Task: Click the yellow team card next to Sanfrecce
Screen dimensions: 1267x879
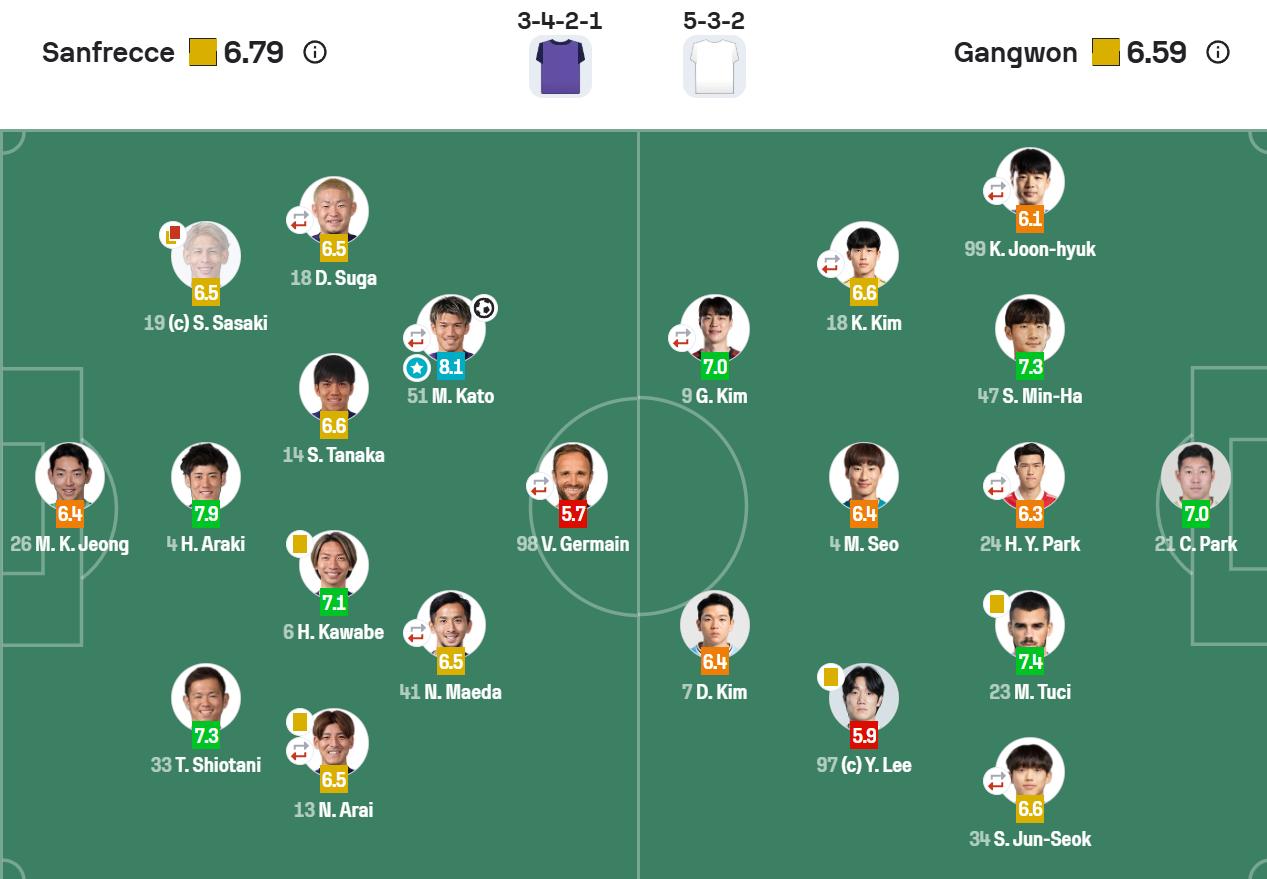Action: point(203,52)
